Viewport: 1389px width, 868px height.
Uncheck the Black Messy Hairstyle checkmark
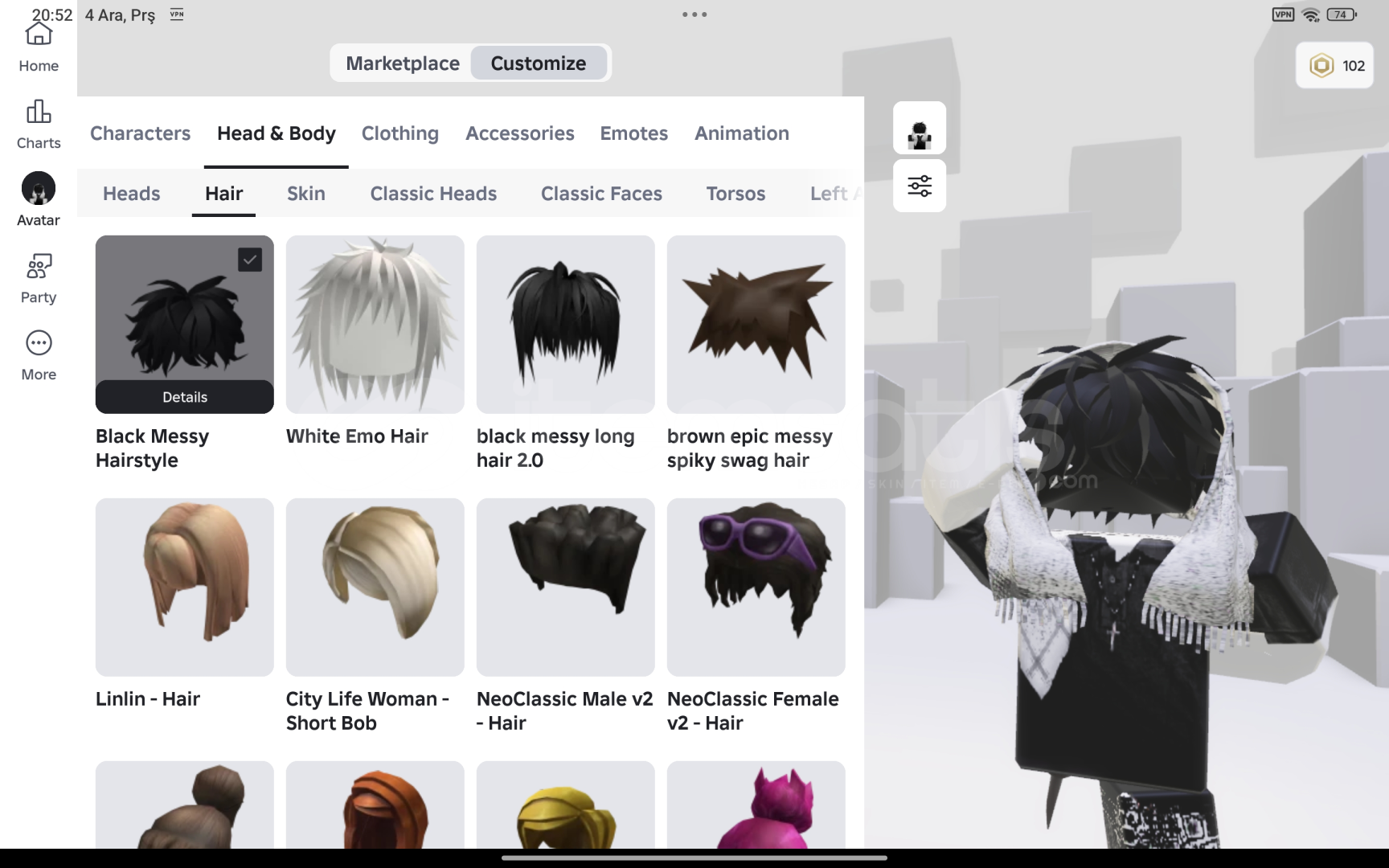(250, 260)
